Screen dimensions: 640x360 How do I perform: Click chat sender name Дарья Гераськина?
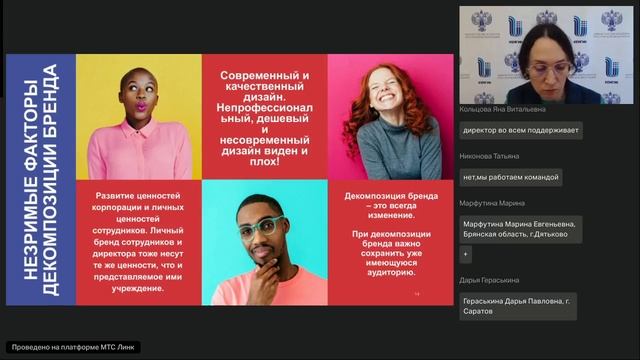[x=489, y=280]
